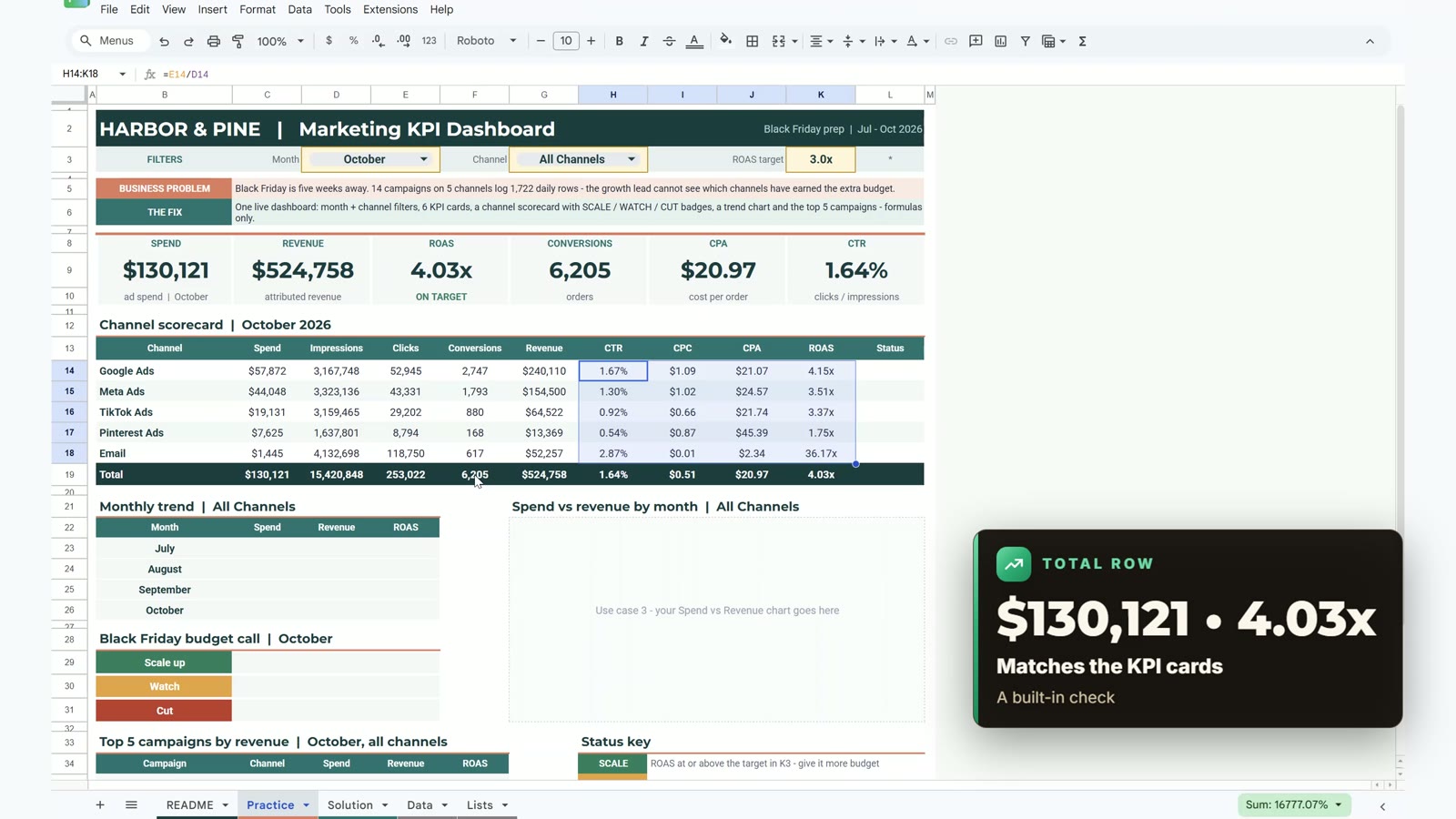The height and width of the screenshot is (819, 1456).
Task: Activate the Paint format tool
Action: pyautogui.click(x=238, y=41)
